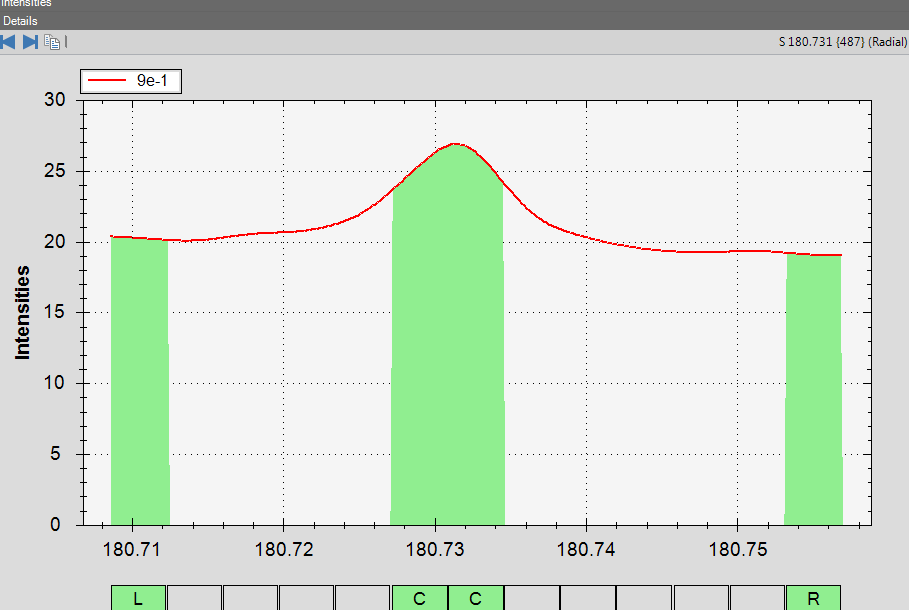
Task: Select the left green background region
Action: (139, 380)
